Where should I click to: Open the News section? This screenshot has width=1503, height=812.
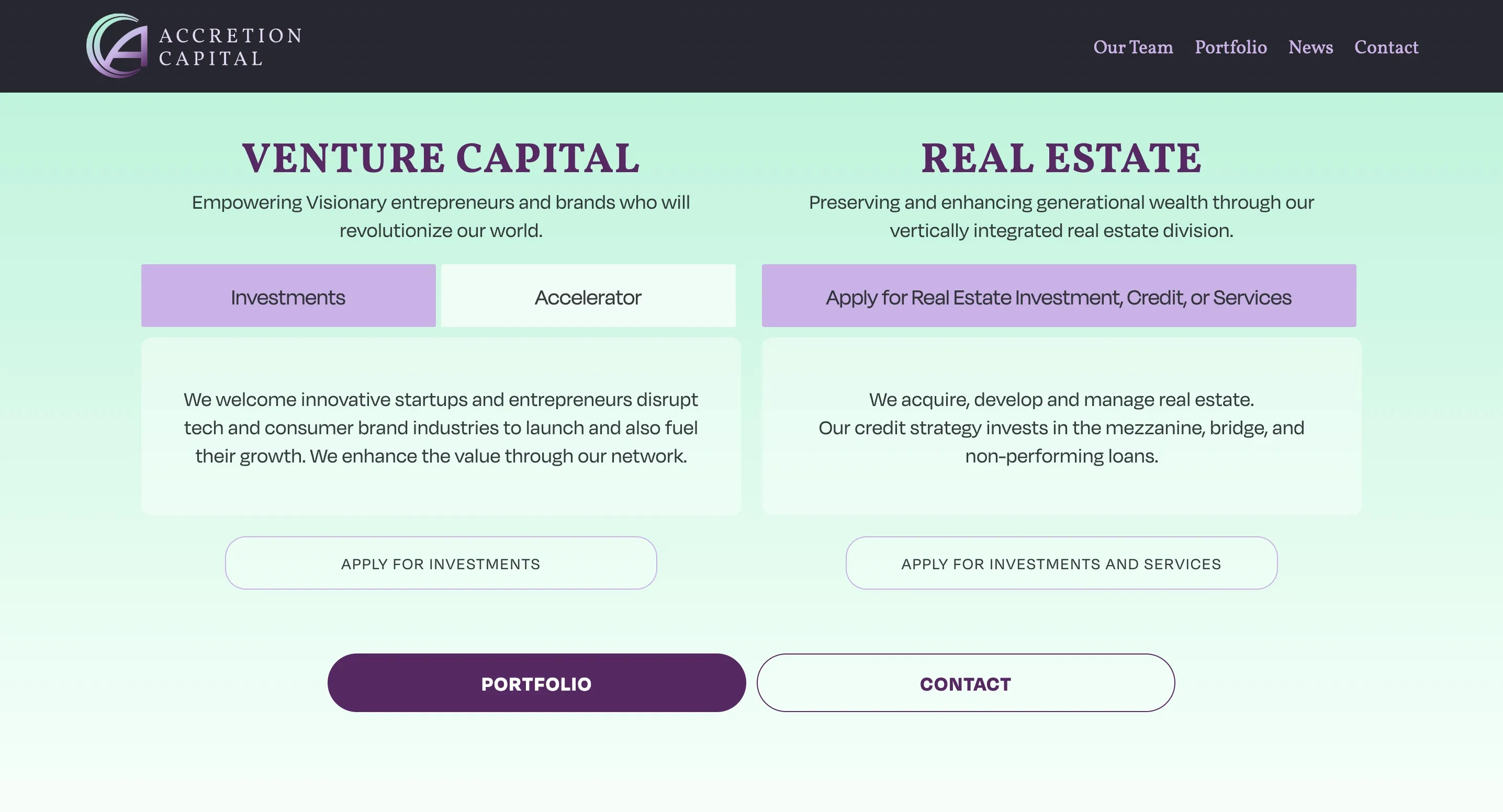[1310, 48]
